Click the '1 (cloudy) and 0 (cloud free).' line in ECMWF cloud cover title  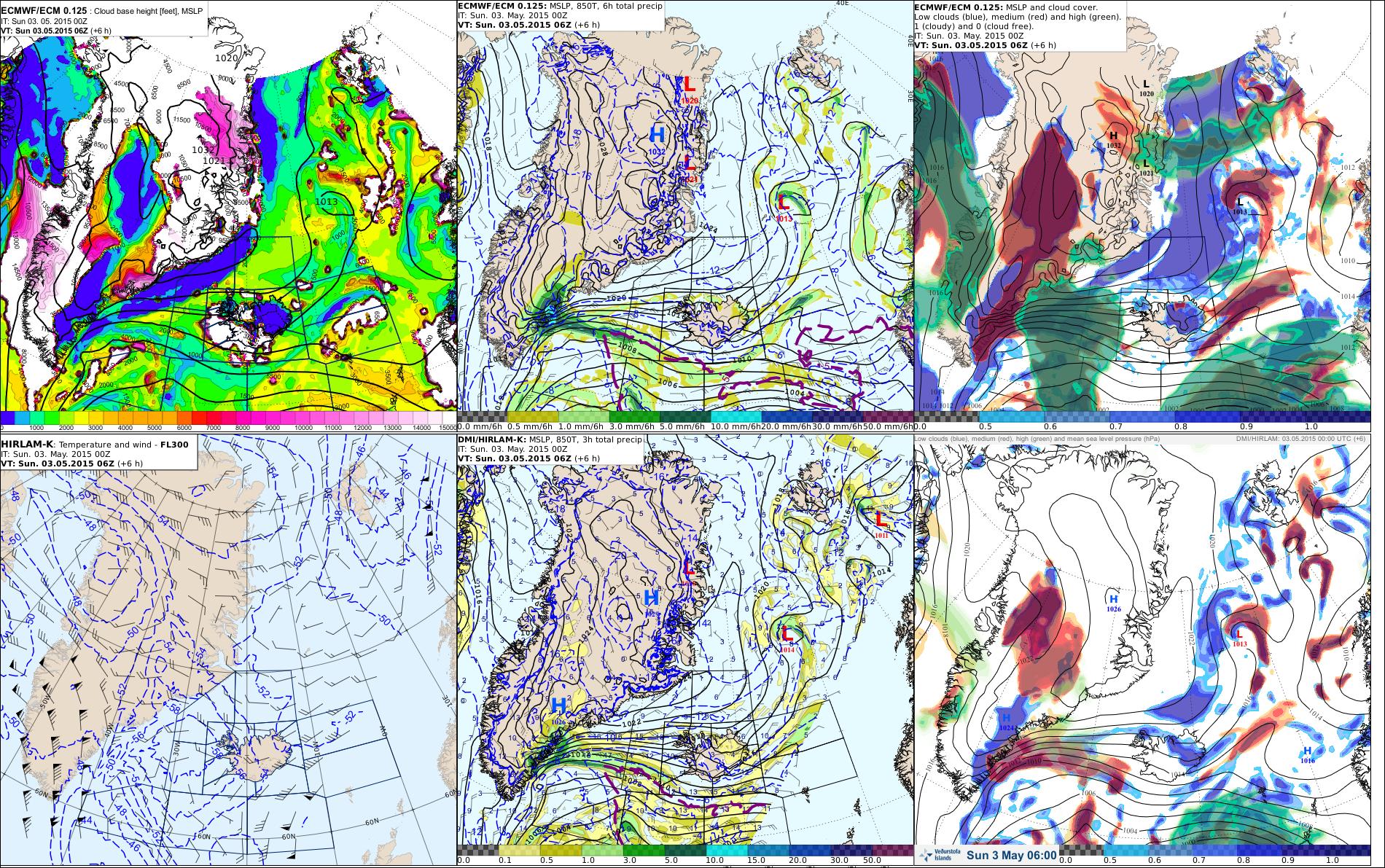973,26
